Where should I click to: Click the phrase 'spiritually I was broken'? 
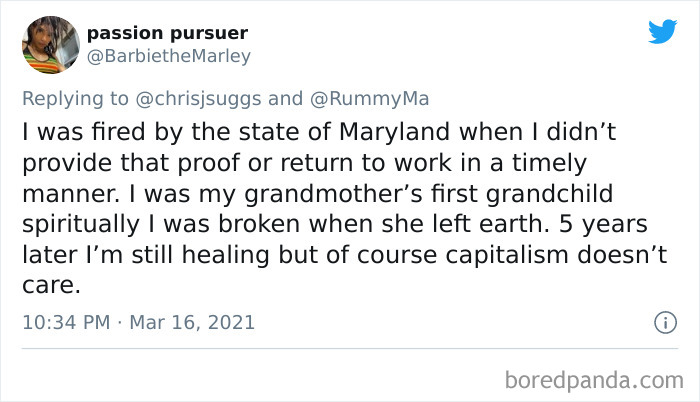point(161,225)
